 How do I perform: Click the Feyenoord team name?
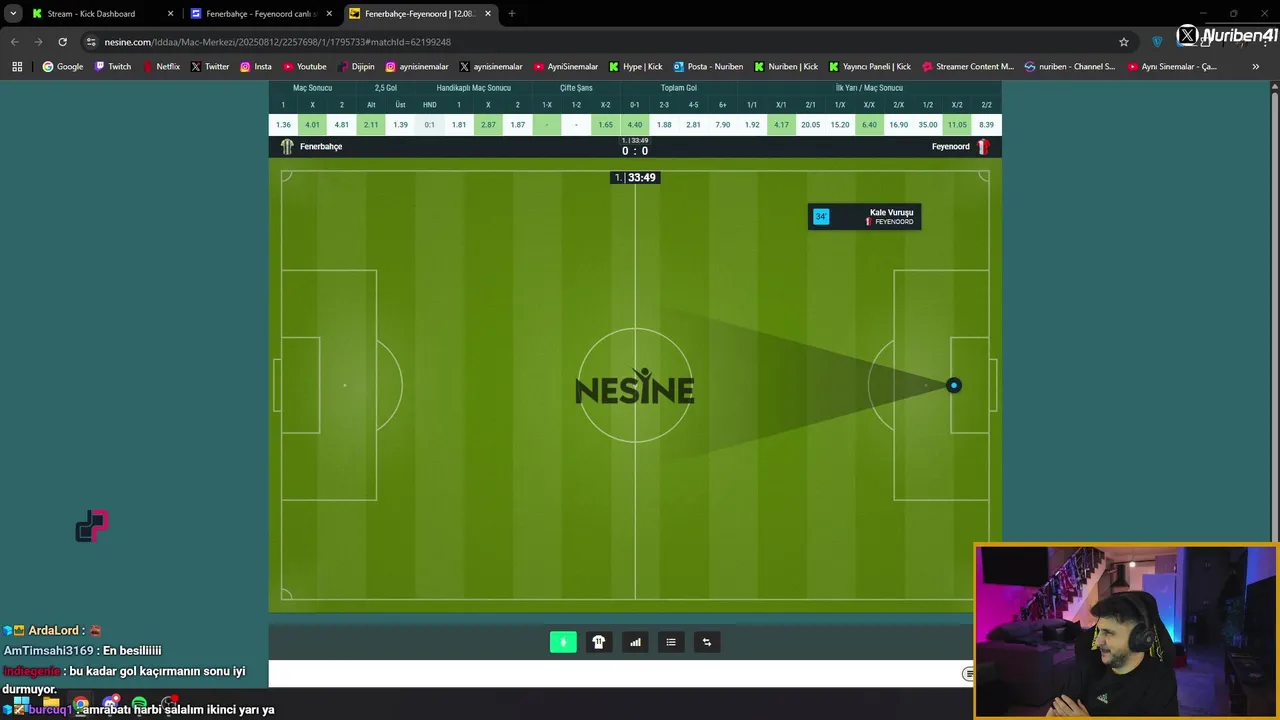[x=951, y=146]
